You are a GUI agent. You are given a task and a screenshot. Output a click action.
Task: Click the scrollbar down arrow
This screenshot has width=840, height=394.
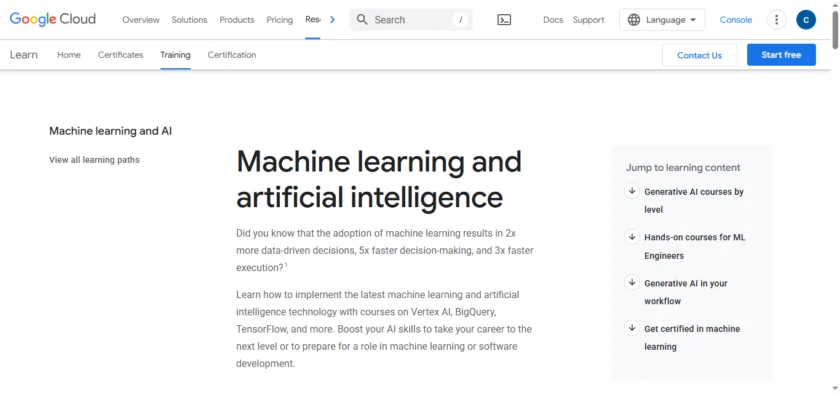[x=836, y=388]
